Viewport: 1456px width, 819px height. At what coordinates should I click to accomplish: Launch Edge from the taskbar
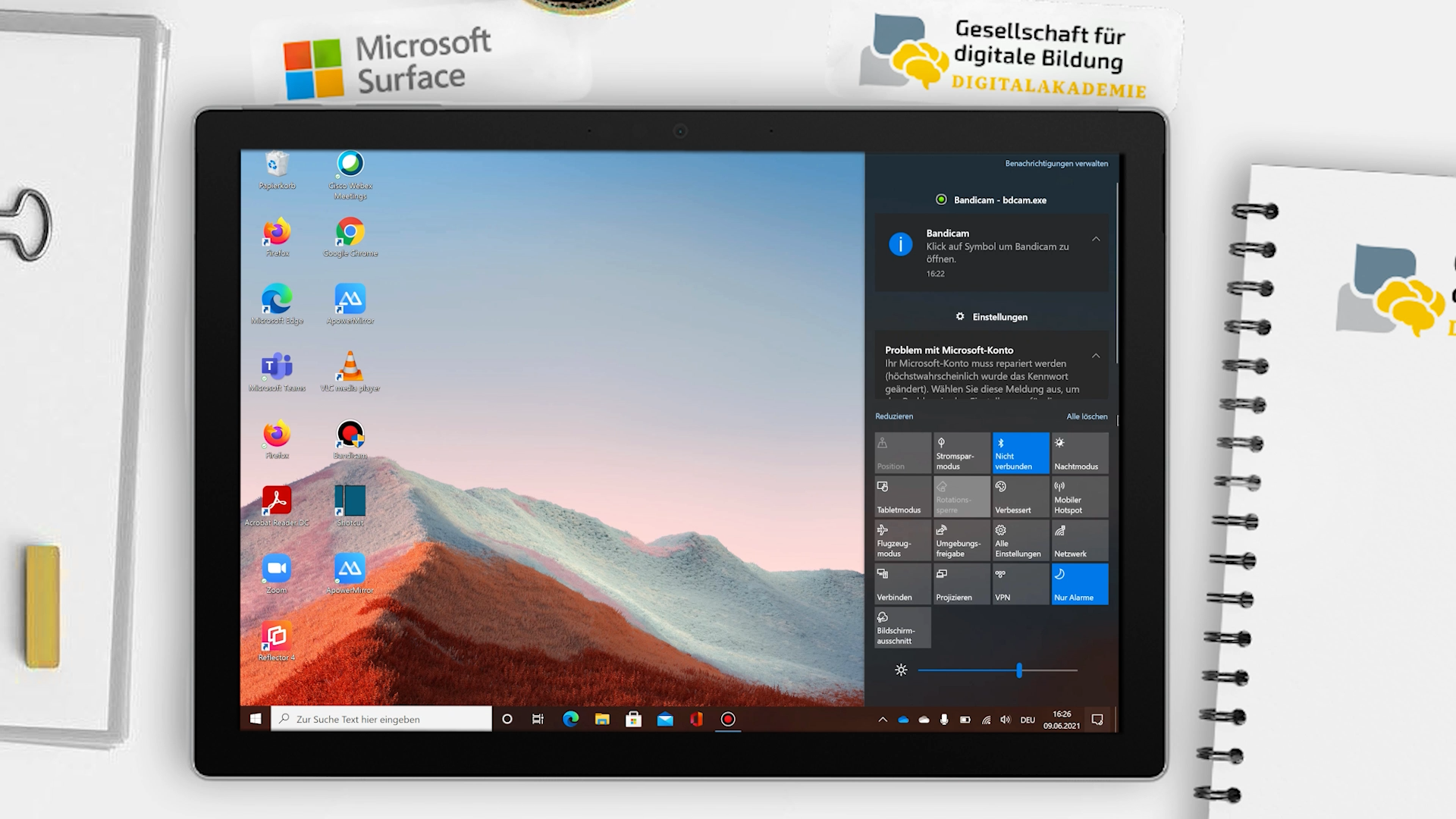[x=571, y=719]
